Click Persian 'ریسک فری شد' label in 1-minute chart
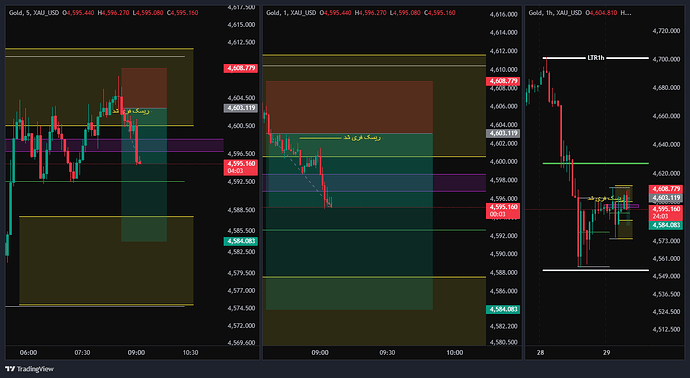The width and height of the screenshot is (690, 378). [362, 138]
